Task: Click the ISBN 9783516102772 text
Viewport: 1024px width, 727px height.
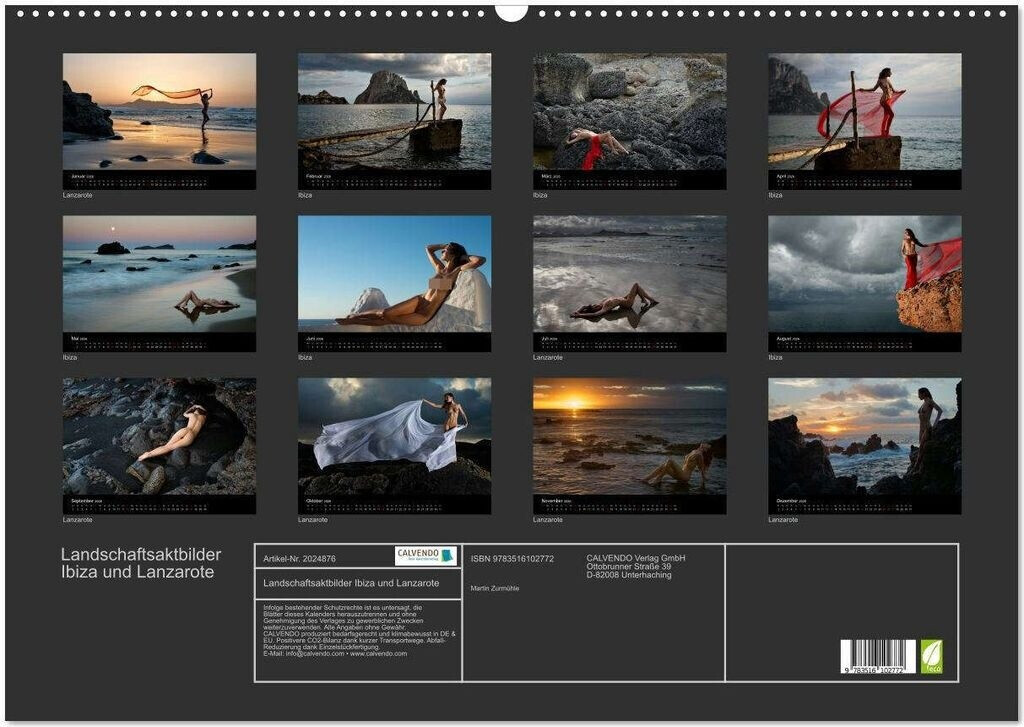Action: 512,559
